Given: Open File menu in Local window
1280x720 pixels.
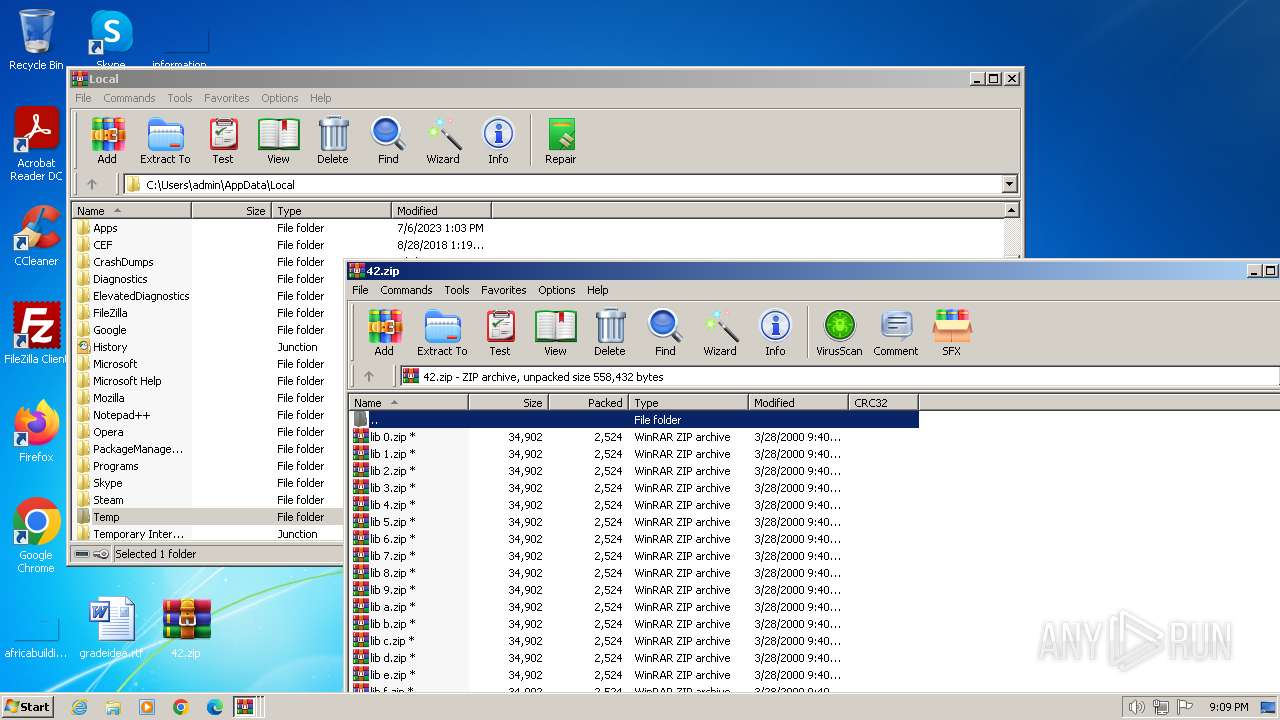Looking at the screenshot, I should [x=83, y=98].
